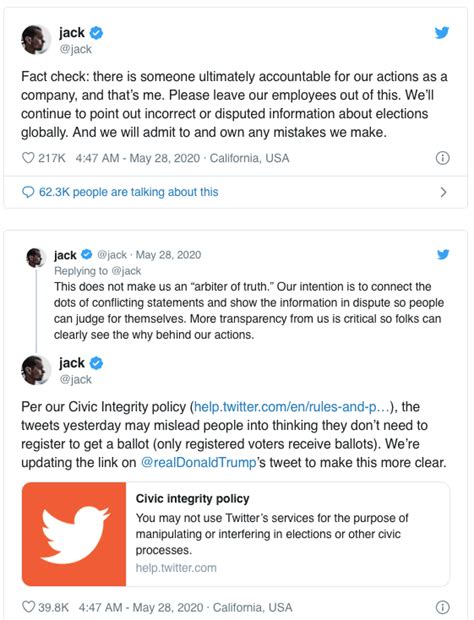The image size is (474, 620).
Task: Click verified badge next to top jack name
Action: pyautogui.click(x=96, y=33)
